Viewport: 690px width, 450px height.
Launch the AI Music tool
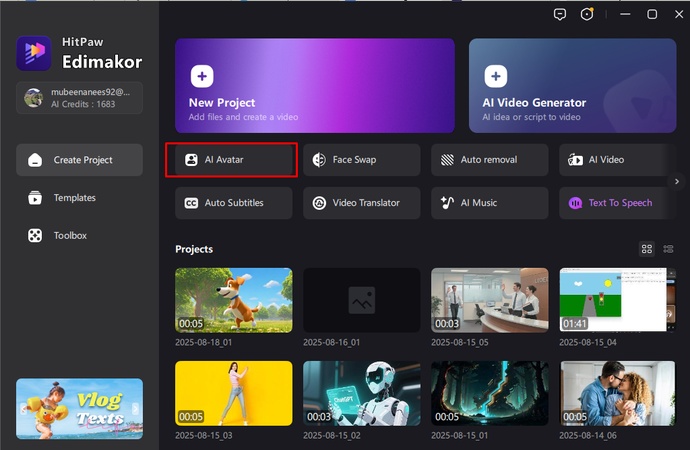(x=490, y=203)
